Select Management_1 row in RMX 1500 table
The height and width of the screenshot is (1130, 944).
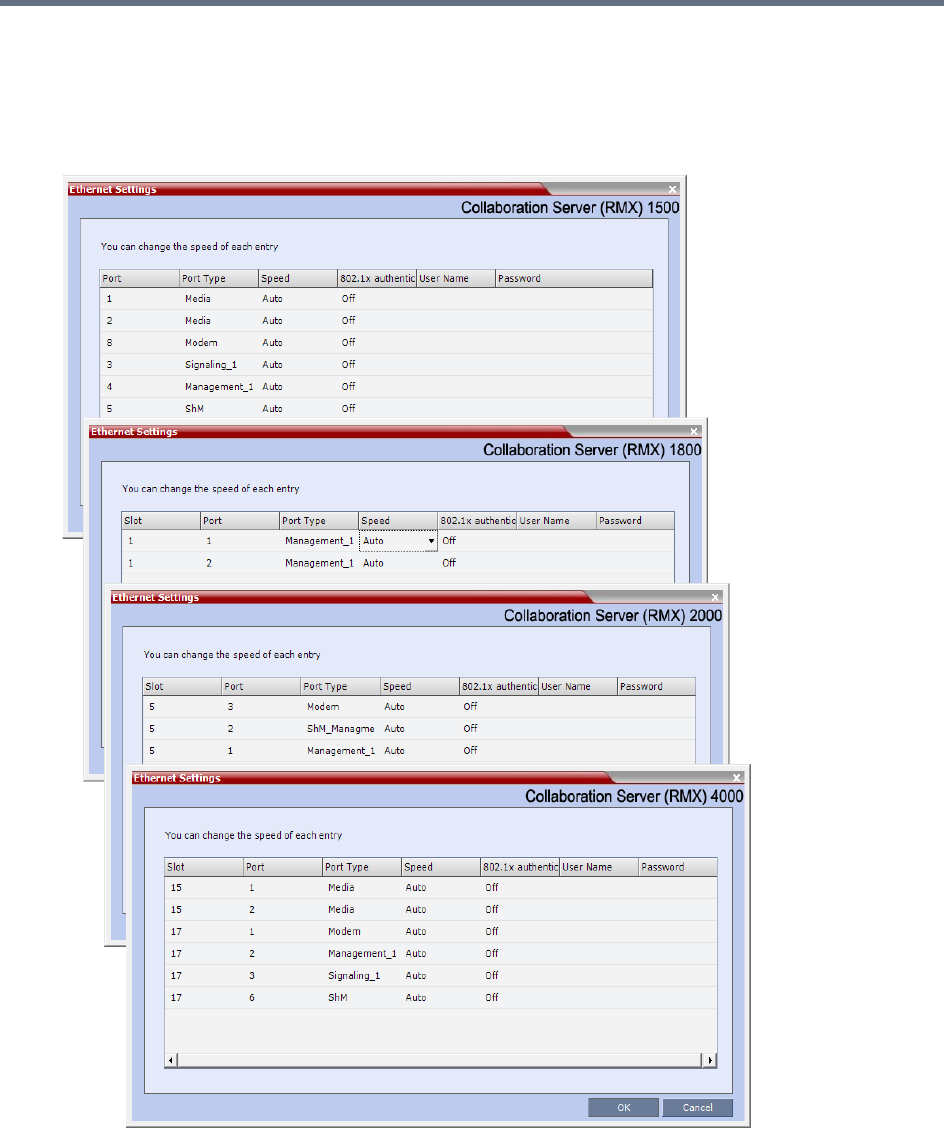pyautogui.click(x=376, y=387)
